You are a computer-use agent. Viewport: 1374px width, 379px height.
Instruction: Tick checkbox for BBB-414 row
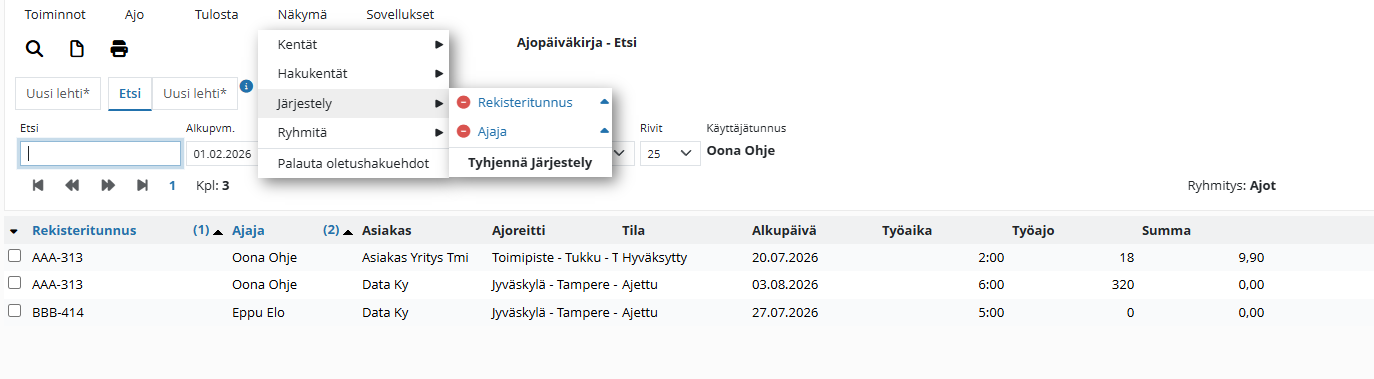(14, 311)
